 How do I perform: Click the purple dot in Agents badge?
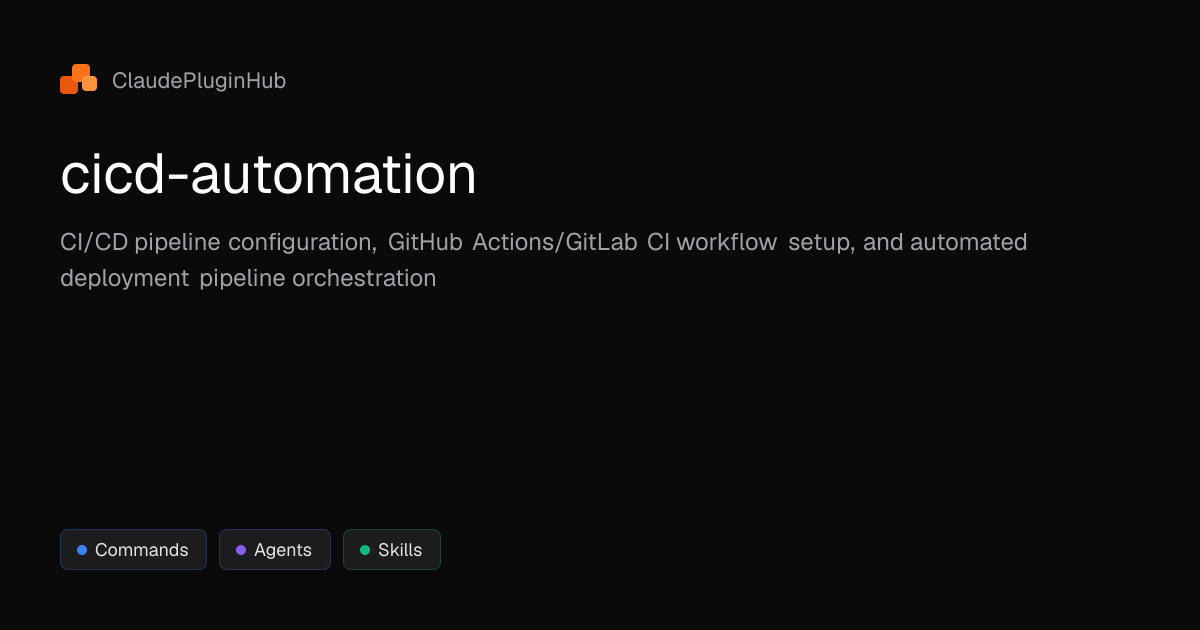click(241, 550)
